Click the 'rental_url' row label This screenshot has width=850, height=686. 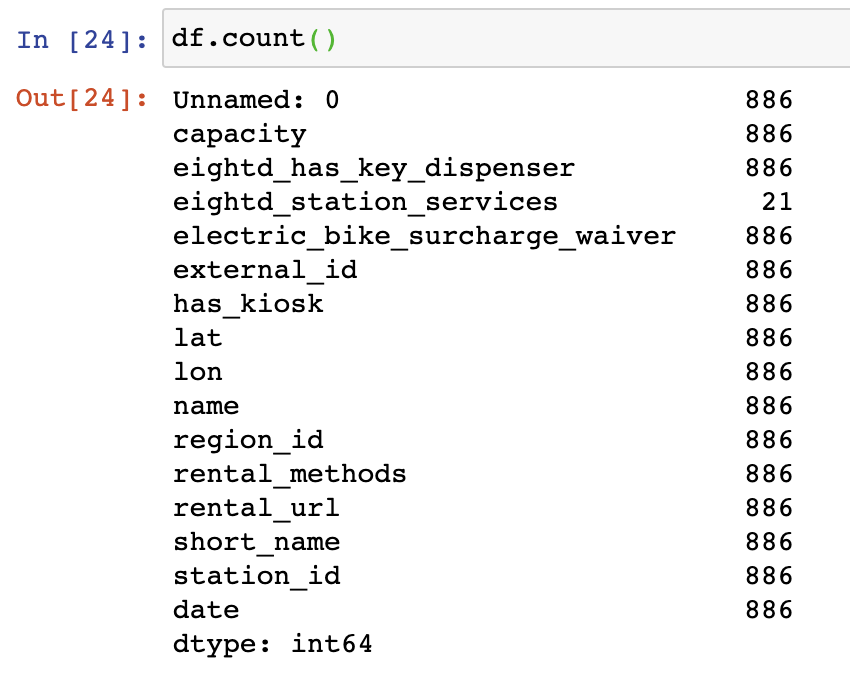256,508
